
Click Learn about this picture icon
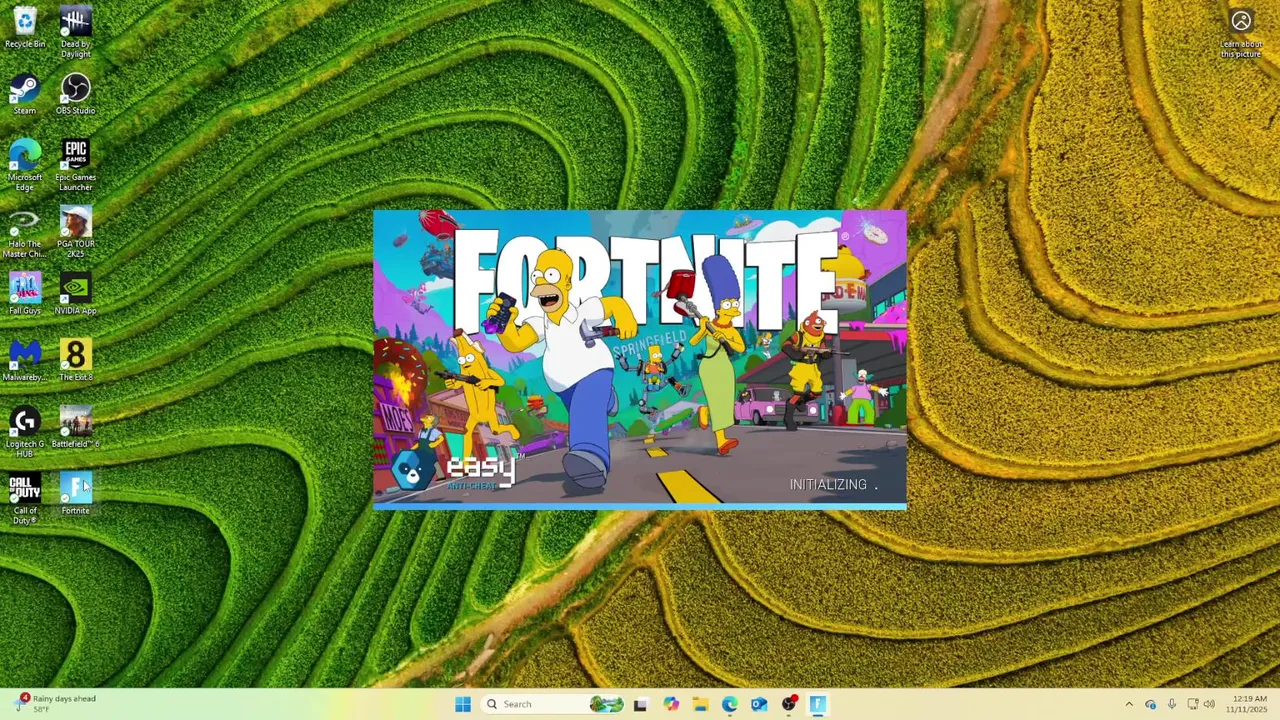click(x=1241, y=33)
